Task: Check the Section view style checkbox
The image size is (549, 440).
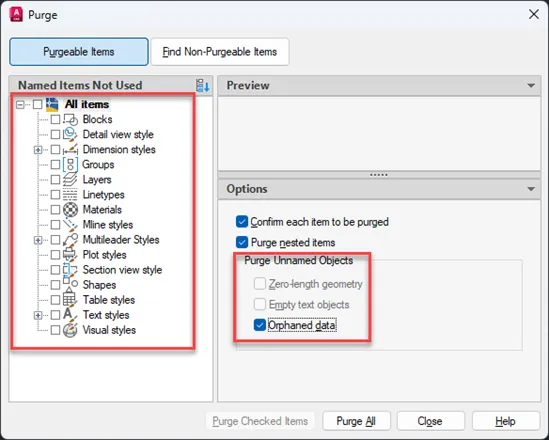Action: point(55,270)
